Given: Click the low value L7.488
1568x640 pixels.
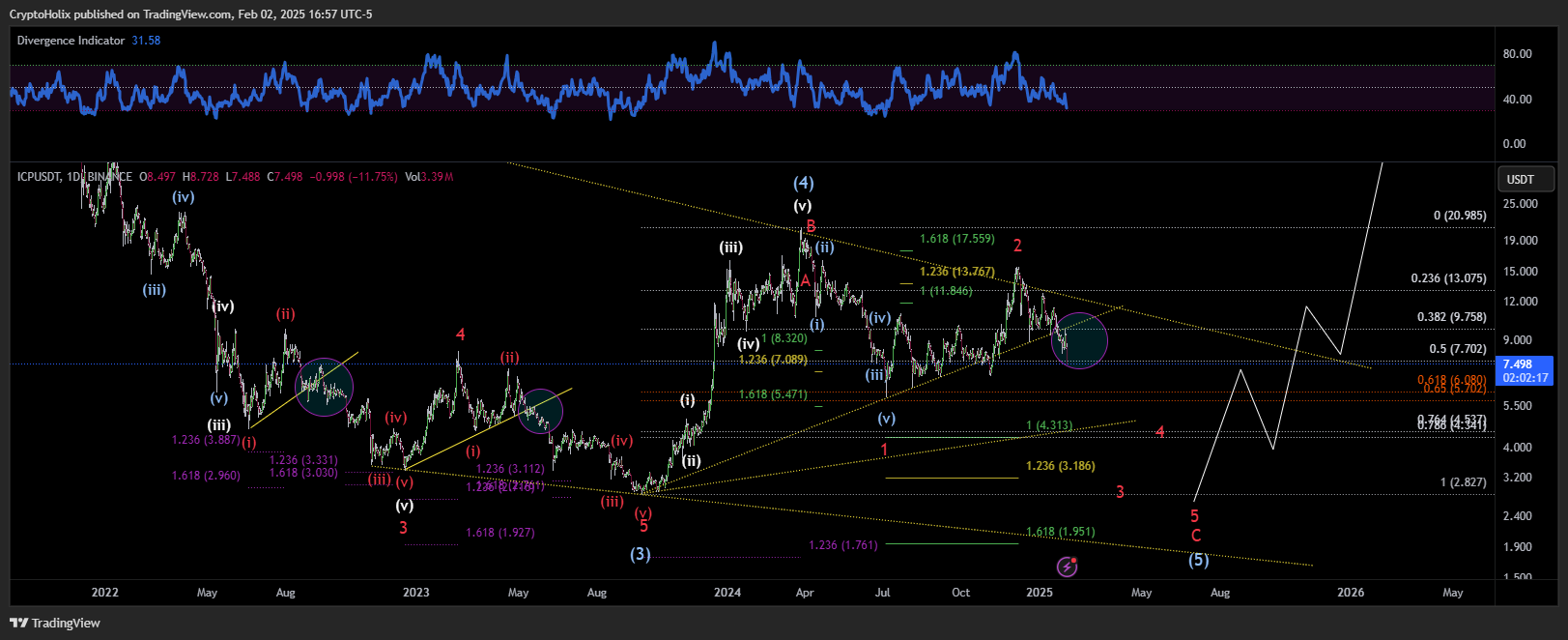Looking at the screenshot, I should click(x=243, y=177).
